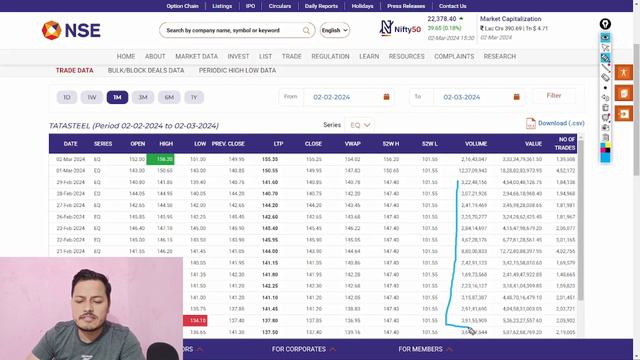Click the trash clear-annotations icon
Screen dimensions: 640x360
click(x=605, y=108)
